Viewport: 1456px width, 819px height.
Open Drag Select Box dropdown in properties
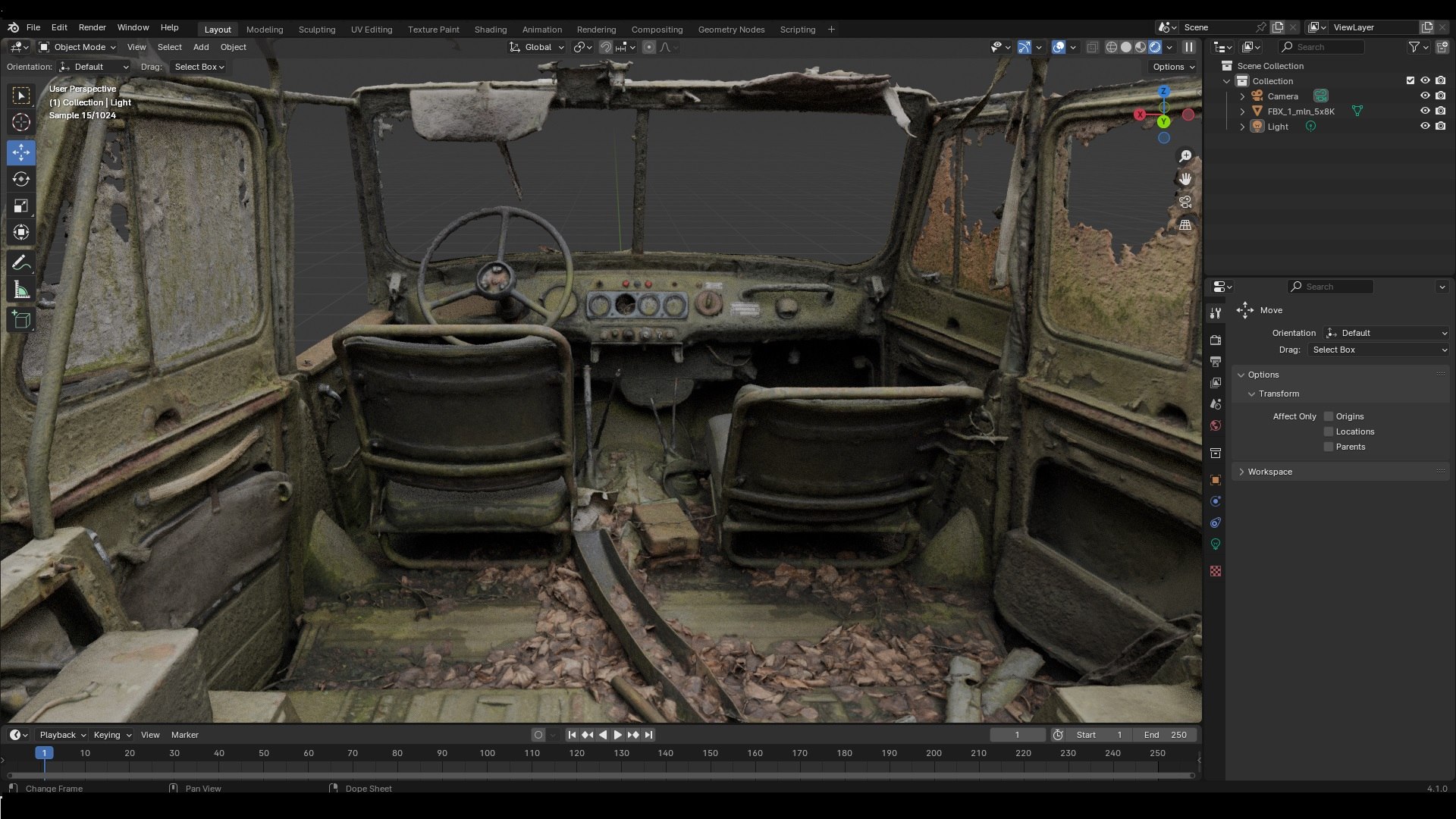[1378, 350]
